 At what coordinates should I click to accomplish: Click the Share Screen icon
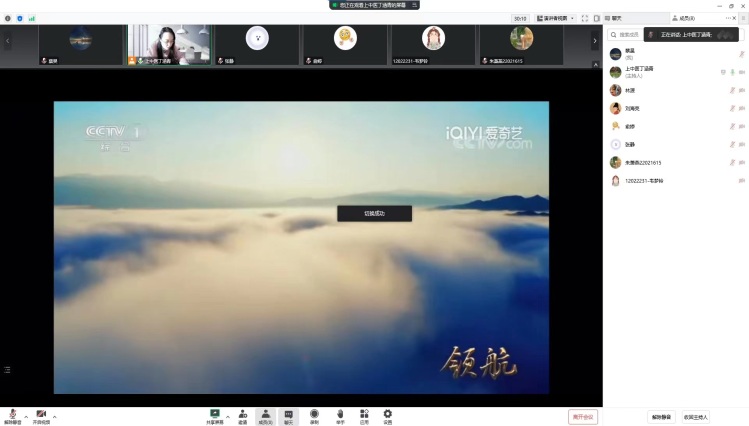point(214,414)
